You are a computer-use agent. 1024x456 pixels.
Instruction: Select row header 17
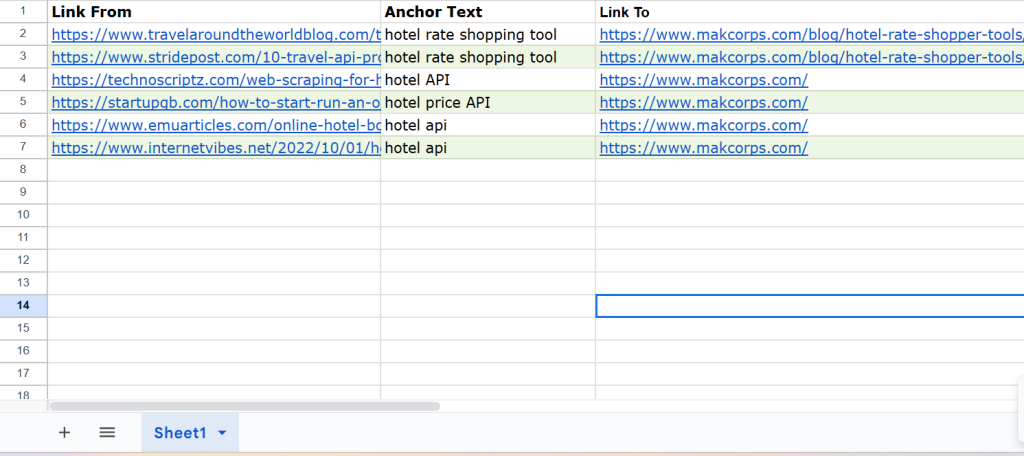(24, 374)
